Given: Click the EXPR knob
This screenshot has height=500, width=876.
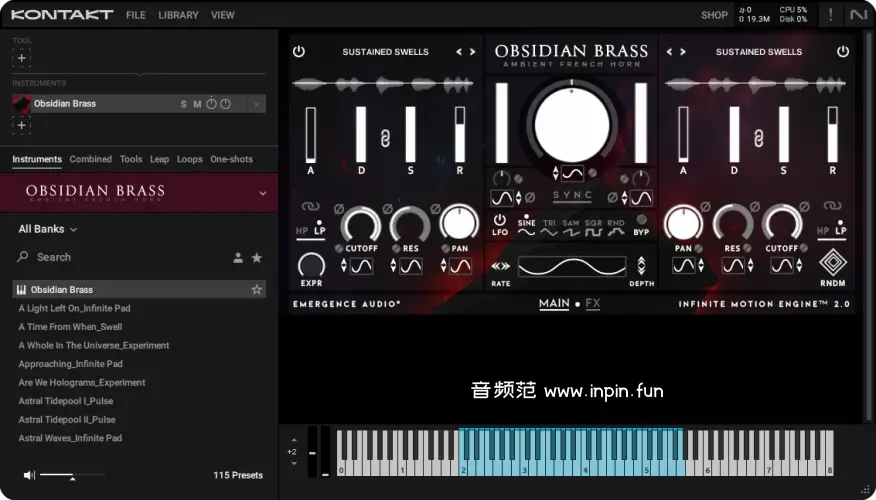Looking at the screenshot, I should pos(311,265).
